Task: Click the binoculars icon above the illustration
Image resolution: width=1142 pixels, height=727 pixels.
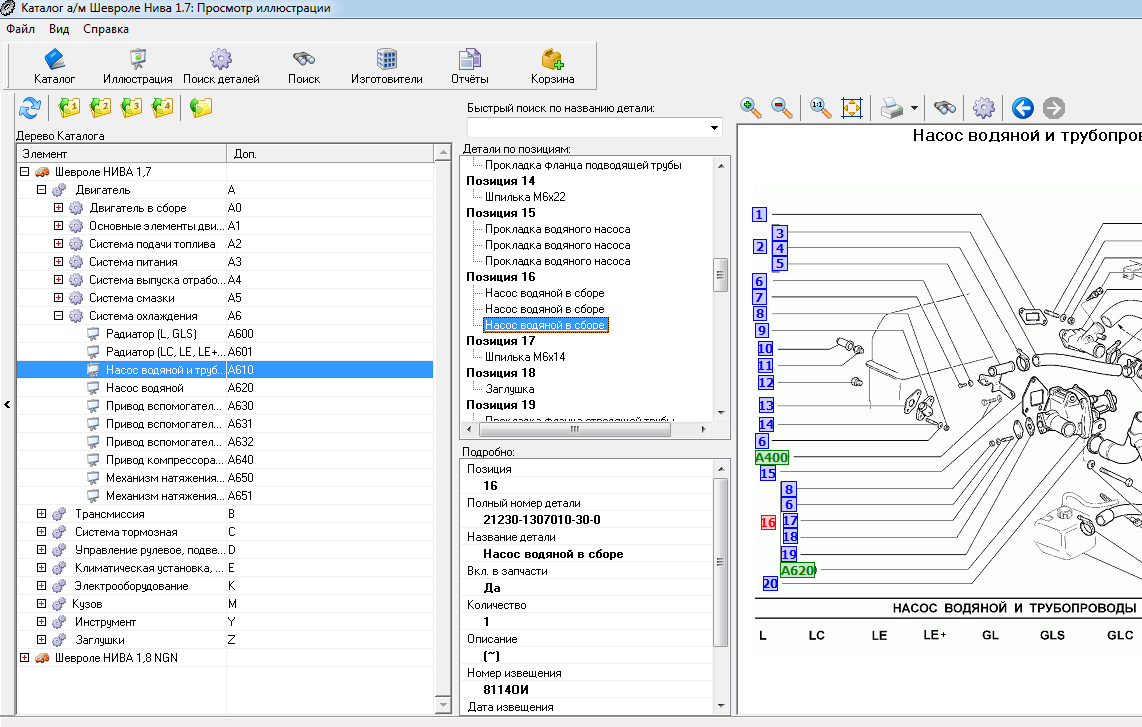Action: (x=945, y=109)
